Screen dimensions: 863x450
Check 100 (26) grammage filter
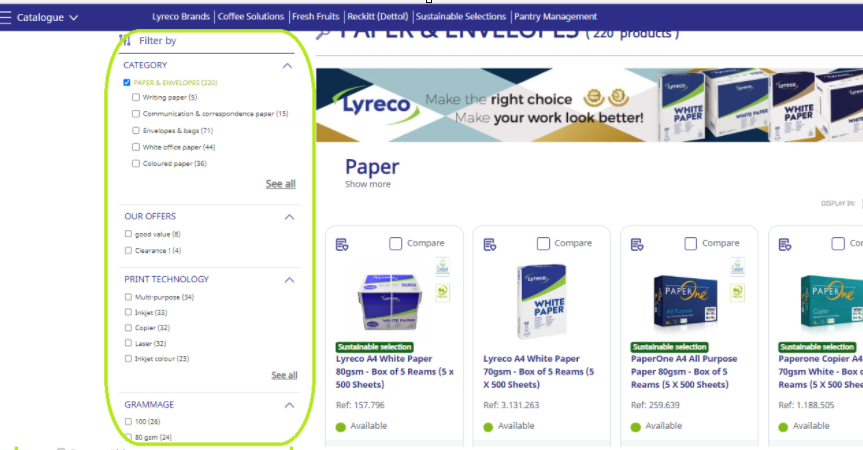pos(128,421)
